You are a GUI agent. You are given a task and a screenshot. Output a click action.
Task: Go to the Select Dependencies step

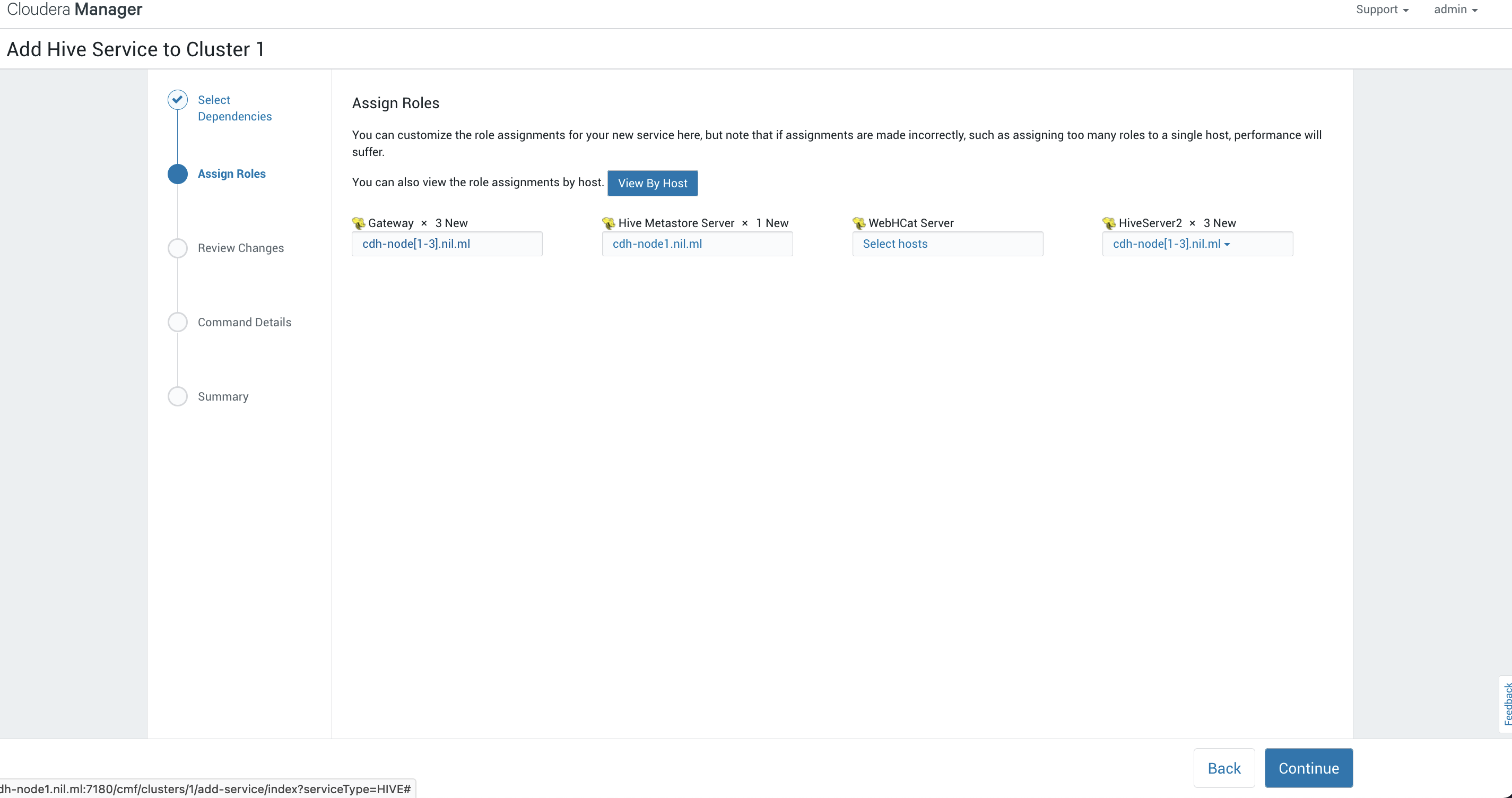coord(234,108)
